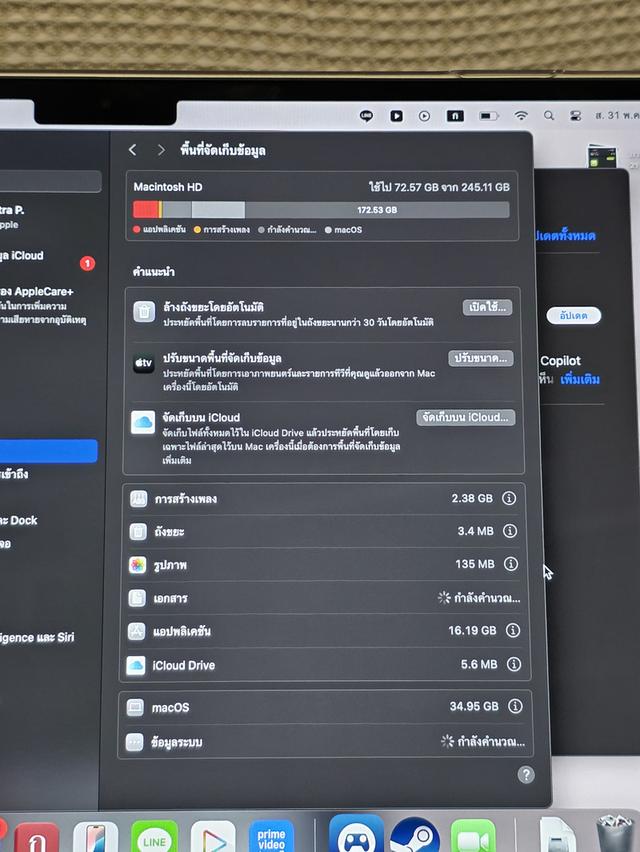Open info for iCloud Drive 5.6 MB

pos(514,664)
